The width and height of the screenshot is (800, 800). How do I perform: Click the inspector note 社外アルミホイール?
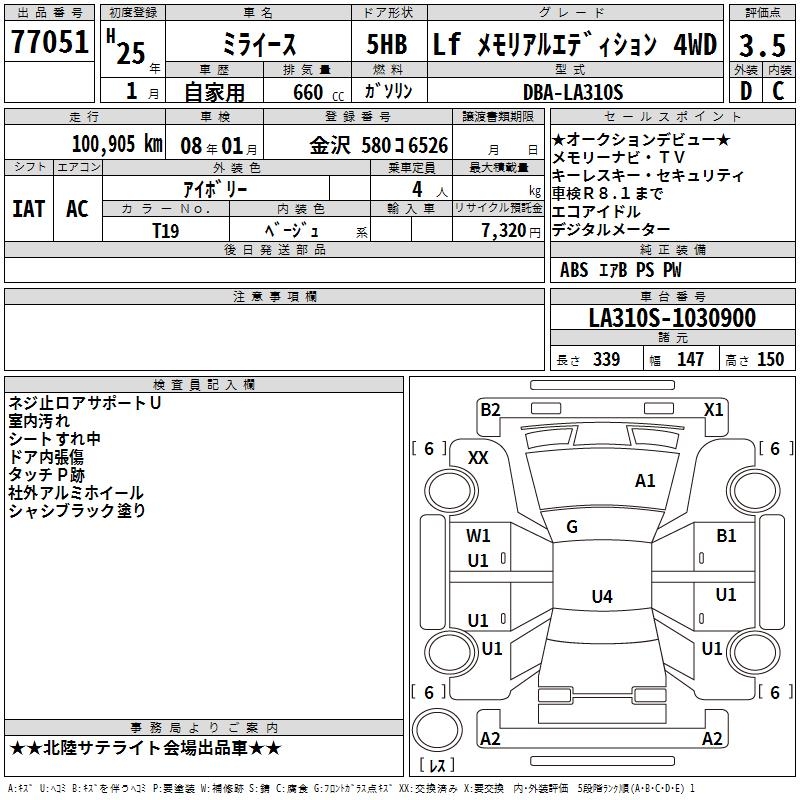point(76,492)
